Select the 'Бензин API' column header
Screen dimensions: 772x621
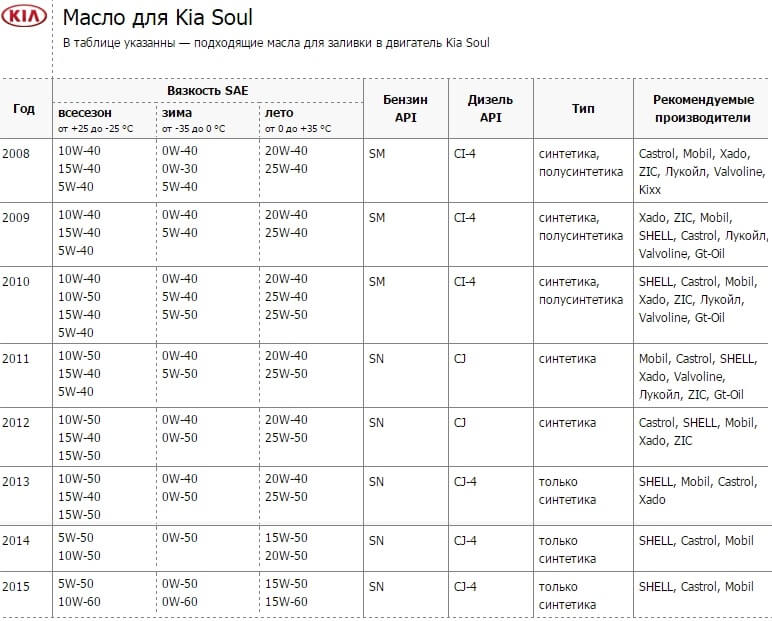405,108
